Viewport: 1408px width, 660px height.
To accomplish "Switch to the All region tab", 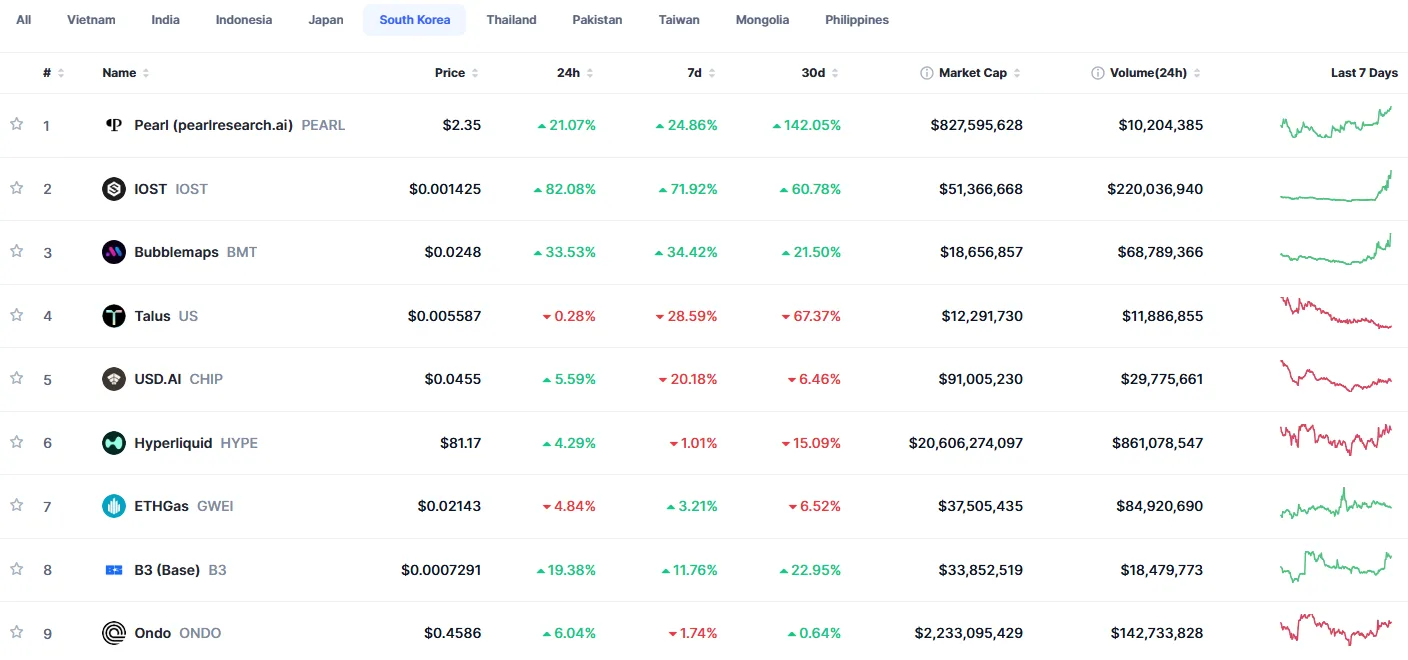I will [24, 20].
